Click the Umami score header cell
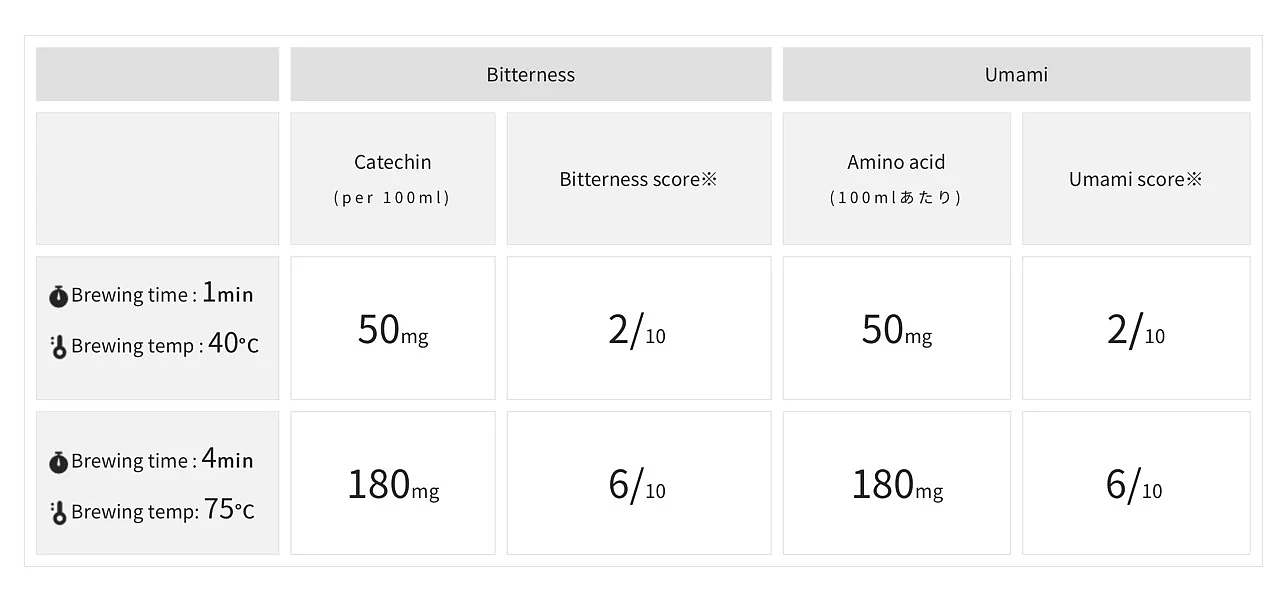The height and width of the screenshot is (590, 1280). pyautogui.click(x=1135, y=179)
